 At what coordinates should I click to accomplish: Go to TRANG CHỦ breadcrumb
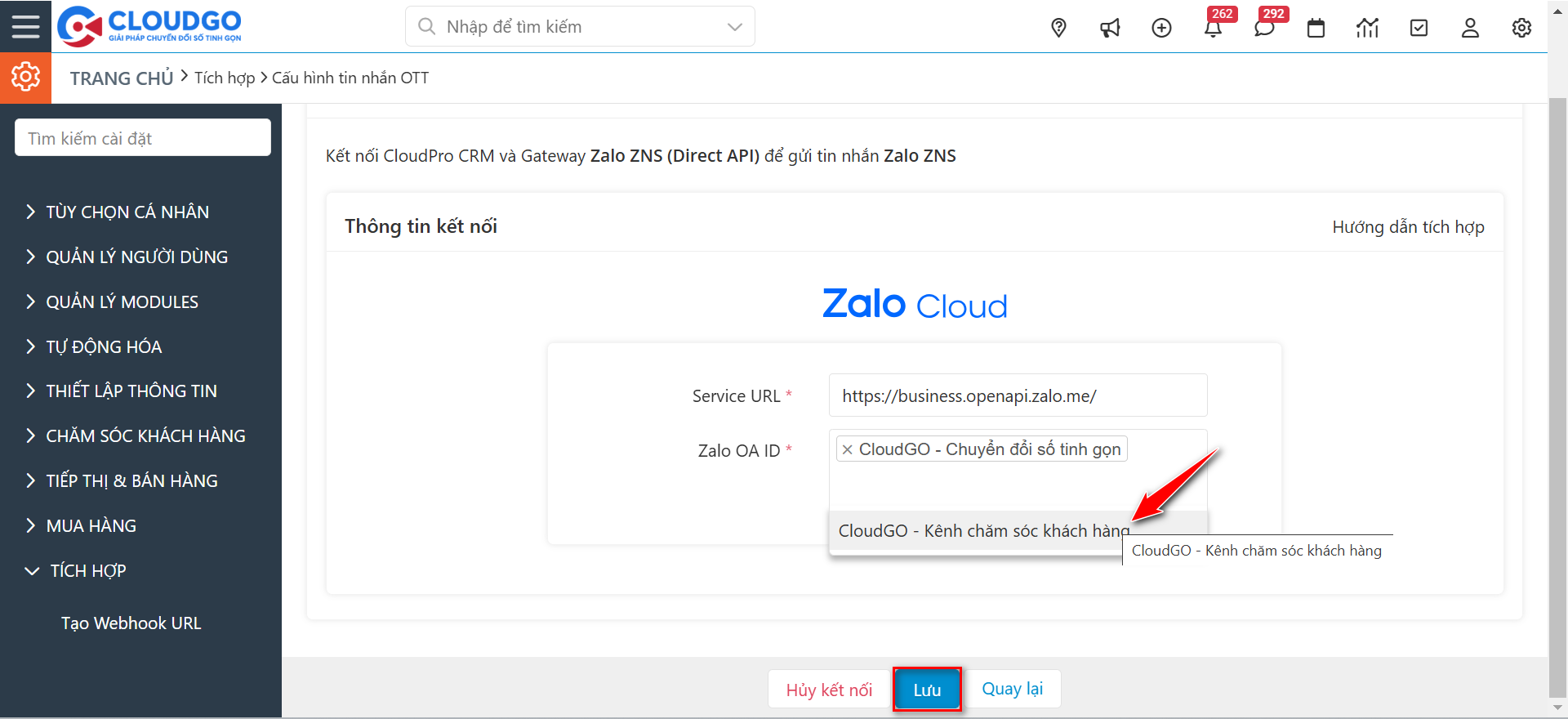(x=122, y=78)
